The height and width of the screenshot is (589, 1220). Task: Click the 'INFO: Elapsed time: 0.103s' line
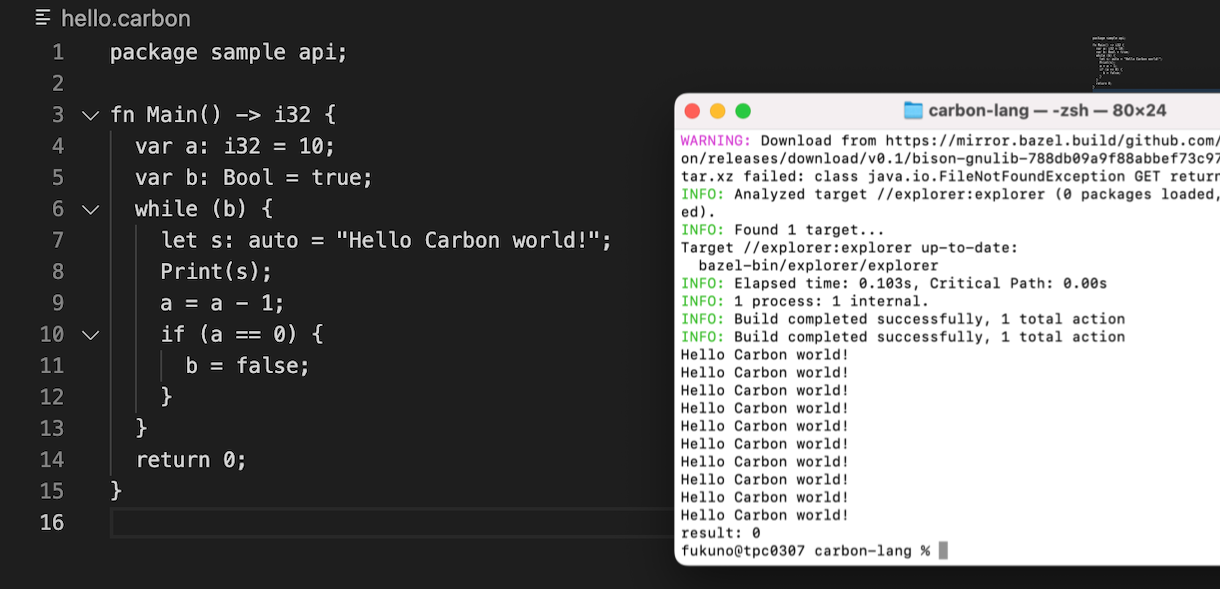(894, 284)
